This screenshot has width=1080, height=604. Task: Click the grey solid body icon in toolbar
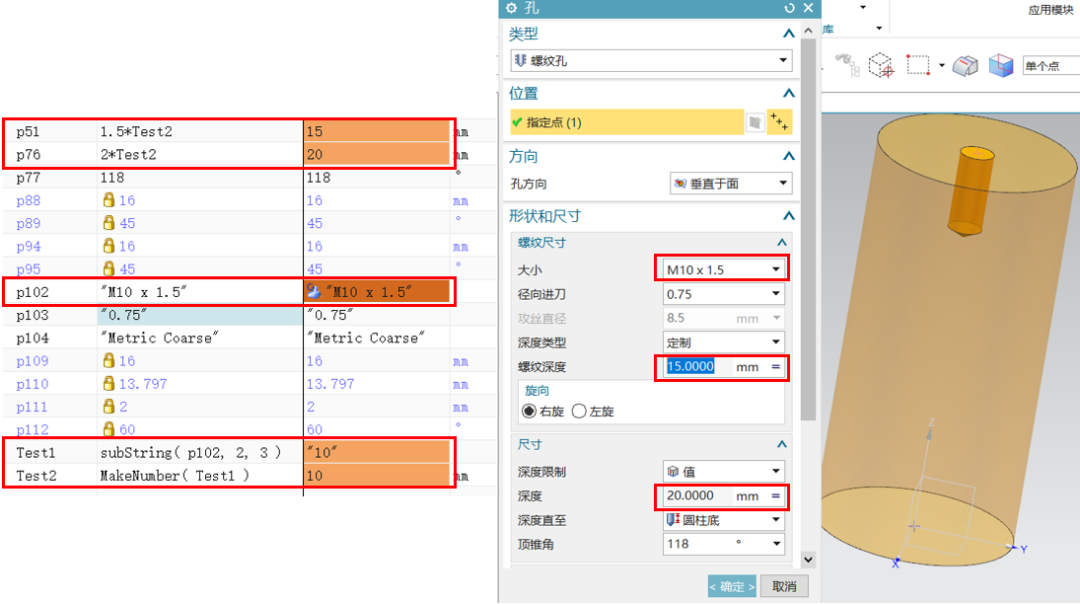[x=965, y=66]
